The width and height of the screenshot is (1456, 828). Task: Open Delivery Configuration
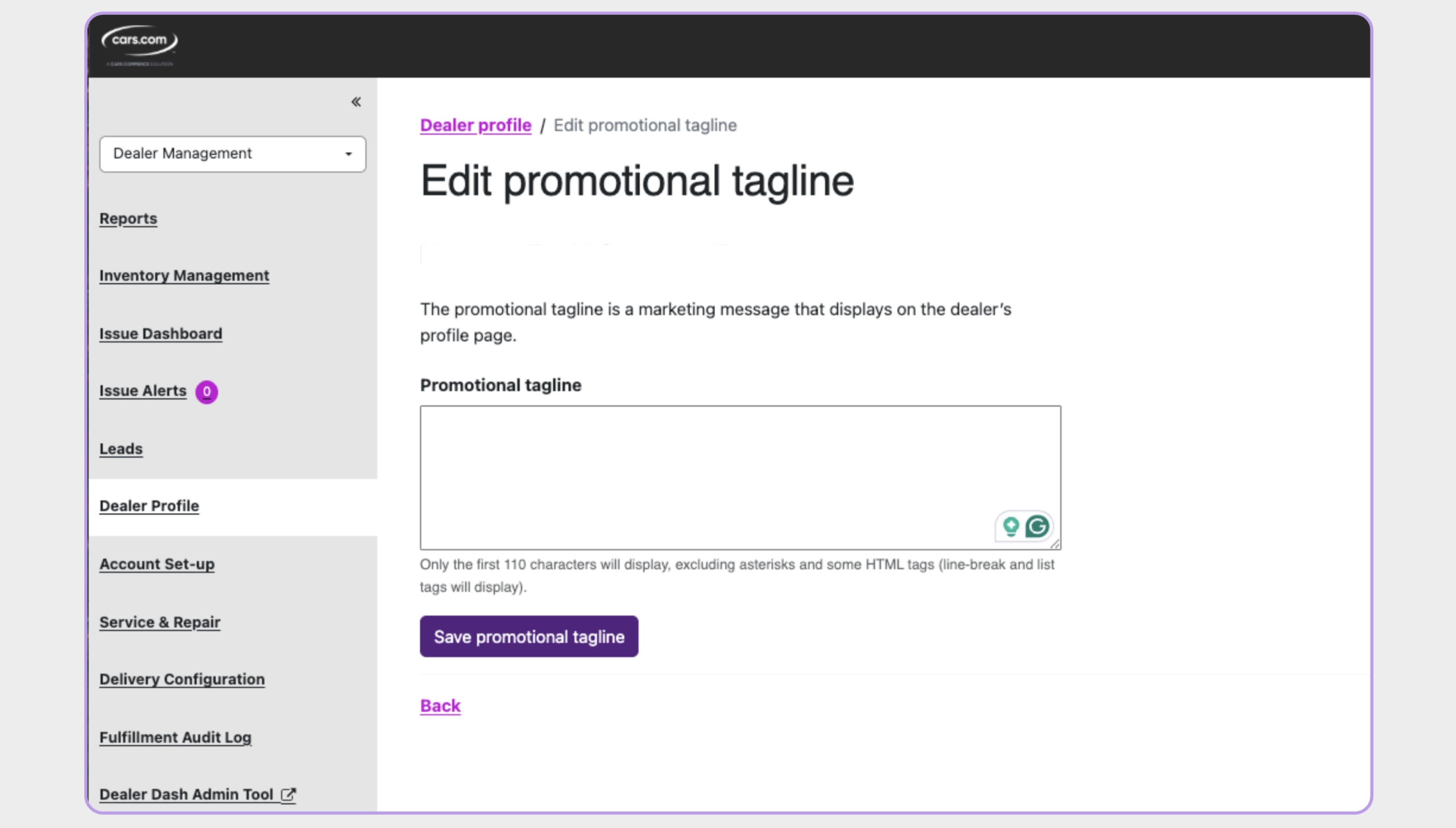pyautogui.click(x=182, y=679)
